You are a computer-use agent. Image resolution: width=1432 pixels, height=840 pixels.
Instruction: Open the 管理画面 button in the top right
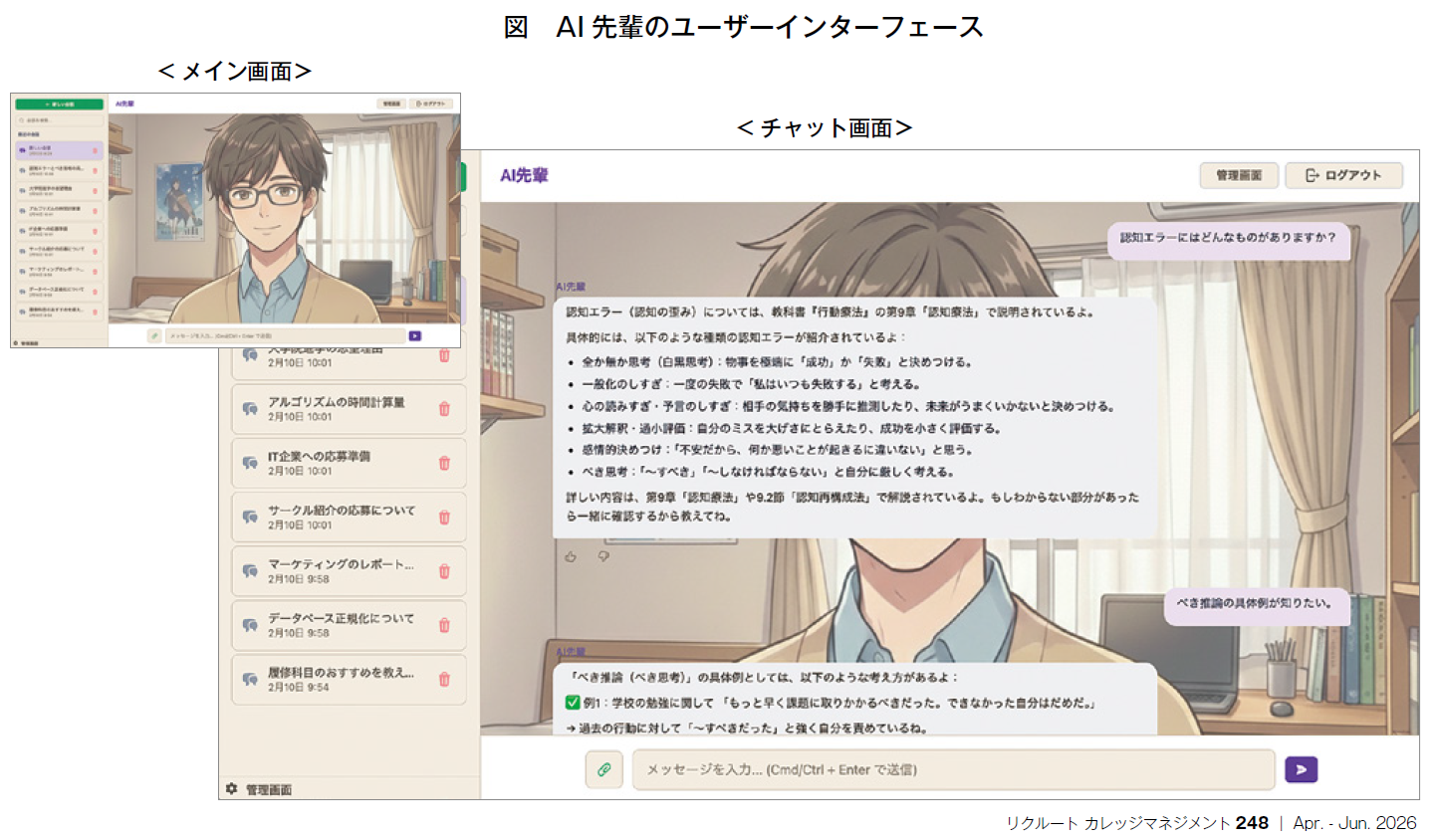tap(1237, 175)
